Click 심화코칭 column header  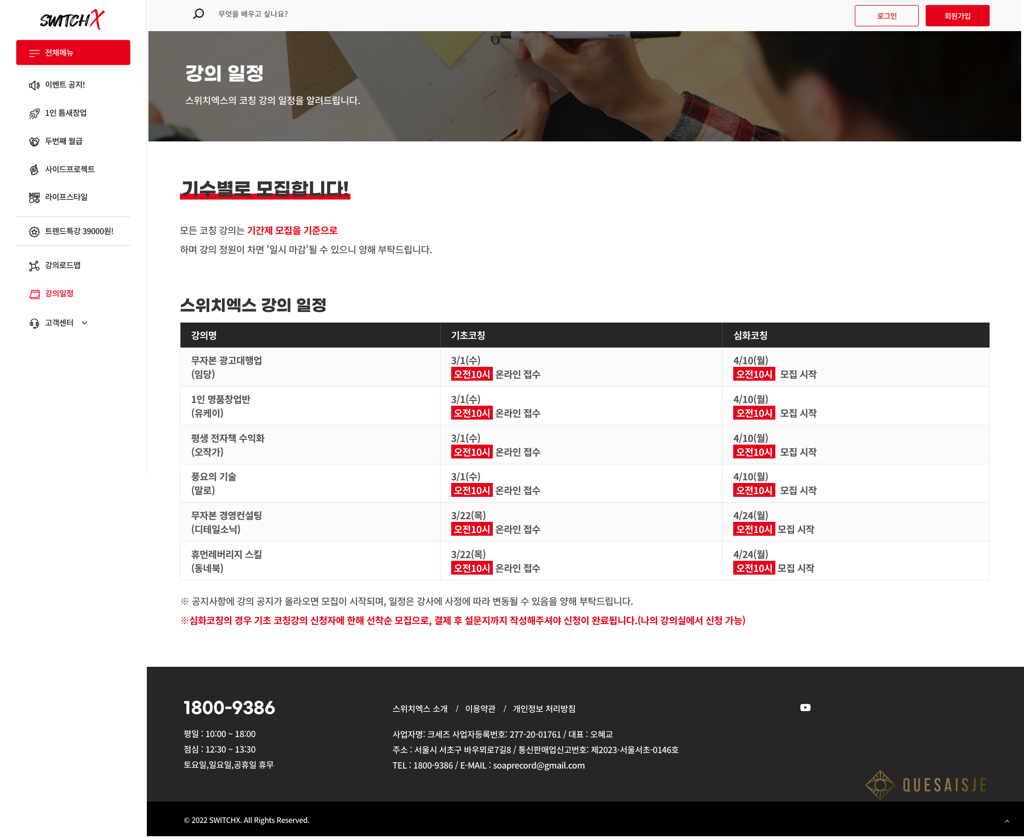(750, 335)
